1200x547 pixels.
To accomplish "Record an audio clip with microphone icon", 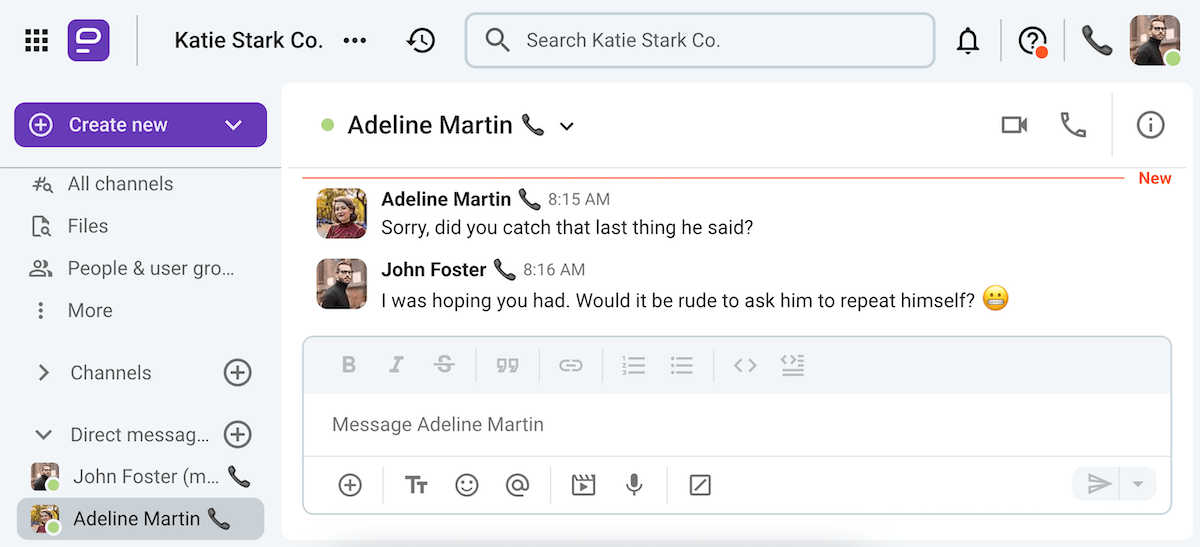I will [x=633, y=485].
